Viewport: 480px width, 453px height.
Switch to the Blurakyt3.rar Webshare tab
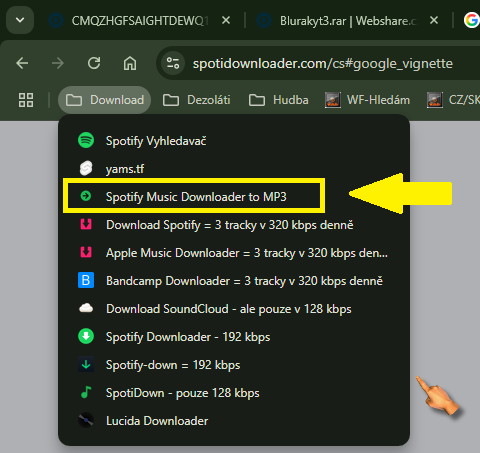347,21
